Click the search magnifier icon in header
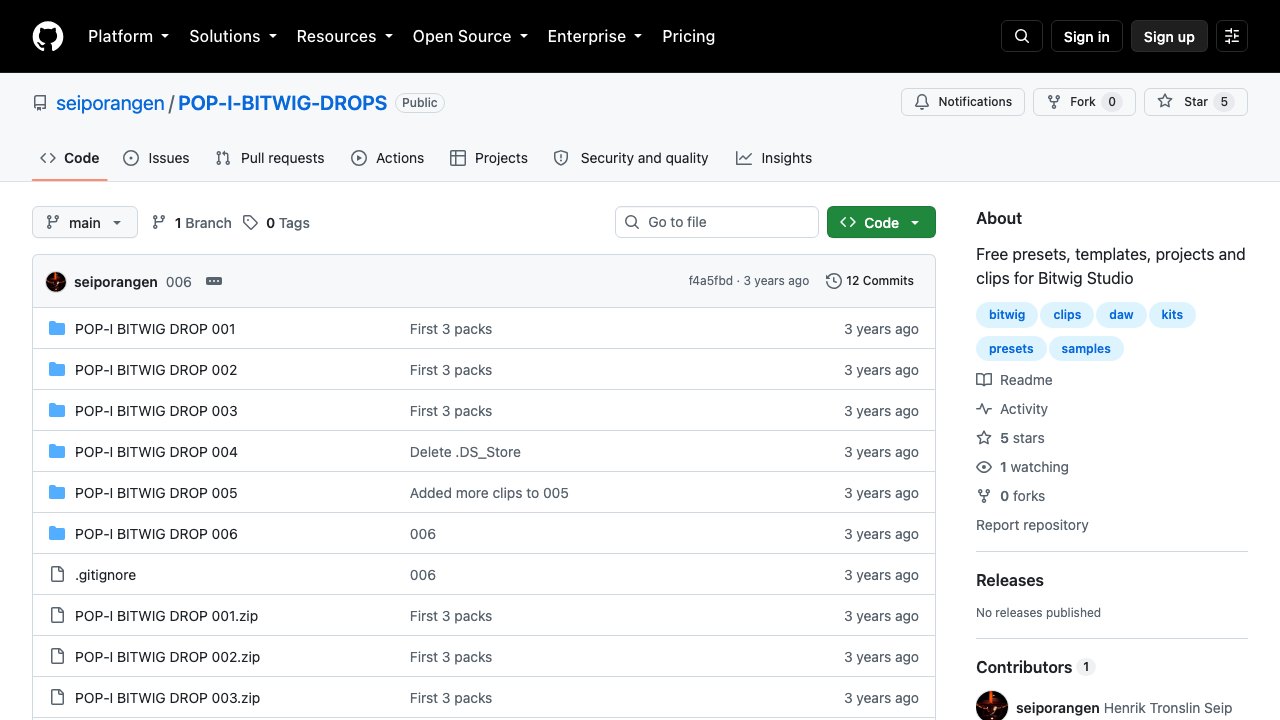 coord(1022,36)
